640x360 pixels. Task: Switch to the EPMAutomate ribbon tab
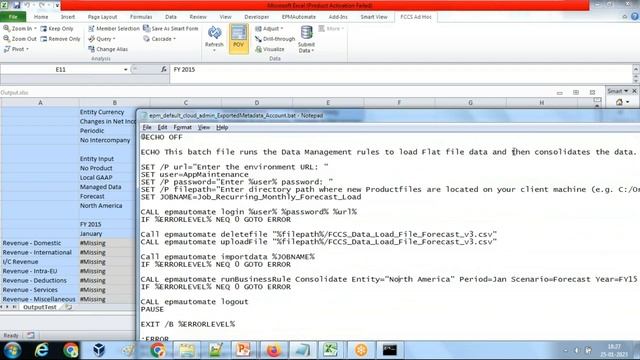pyautogui.click(x=299, y=17)
